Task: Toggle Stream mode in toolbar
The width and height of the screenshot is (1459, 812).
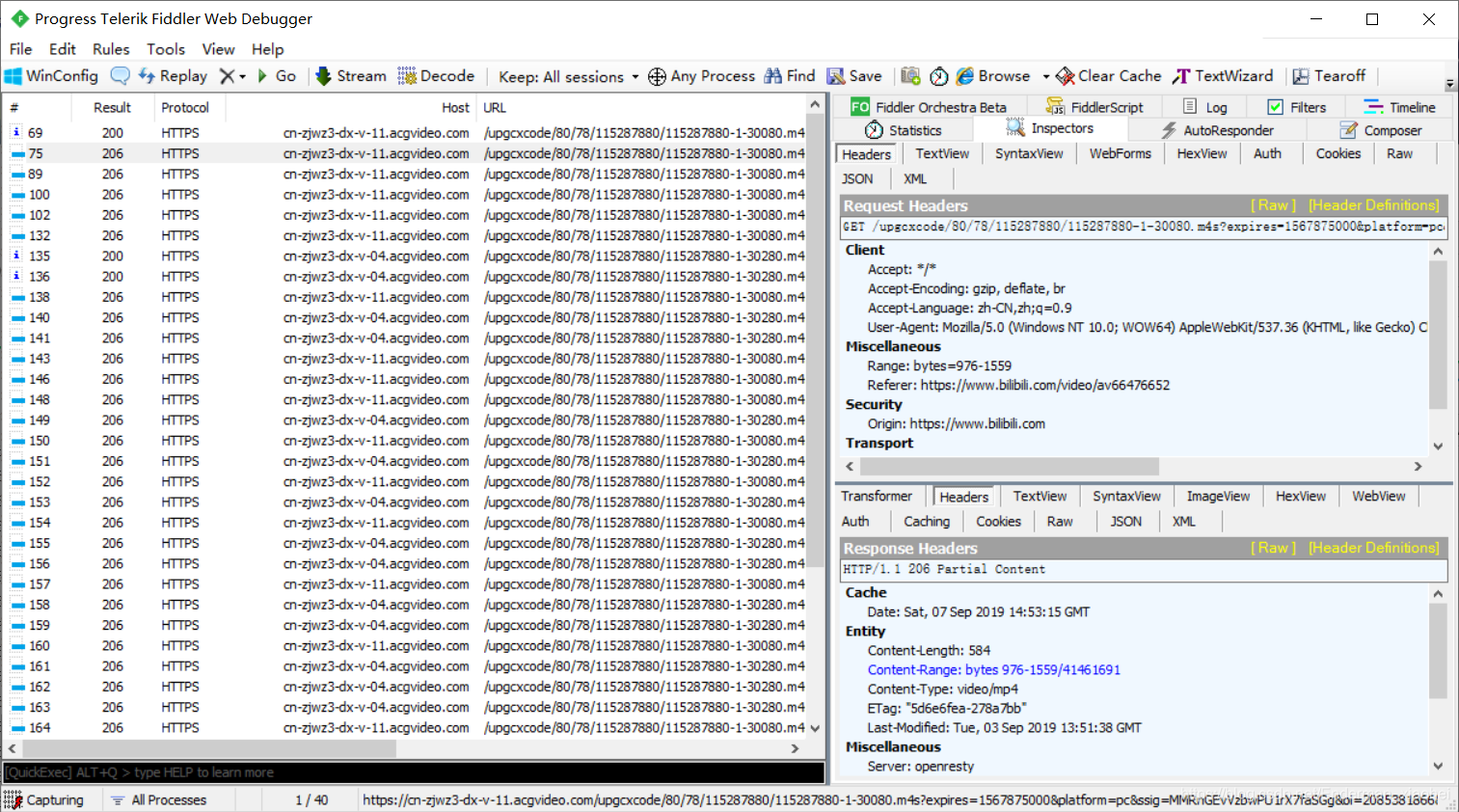Action: (x=351, y=76)
